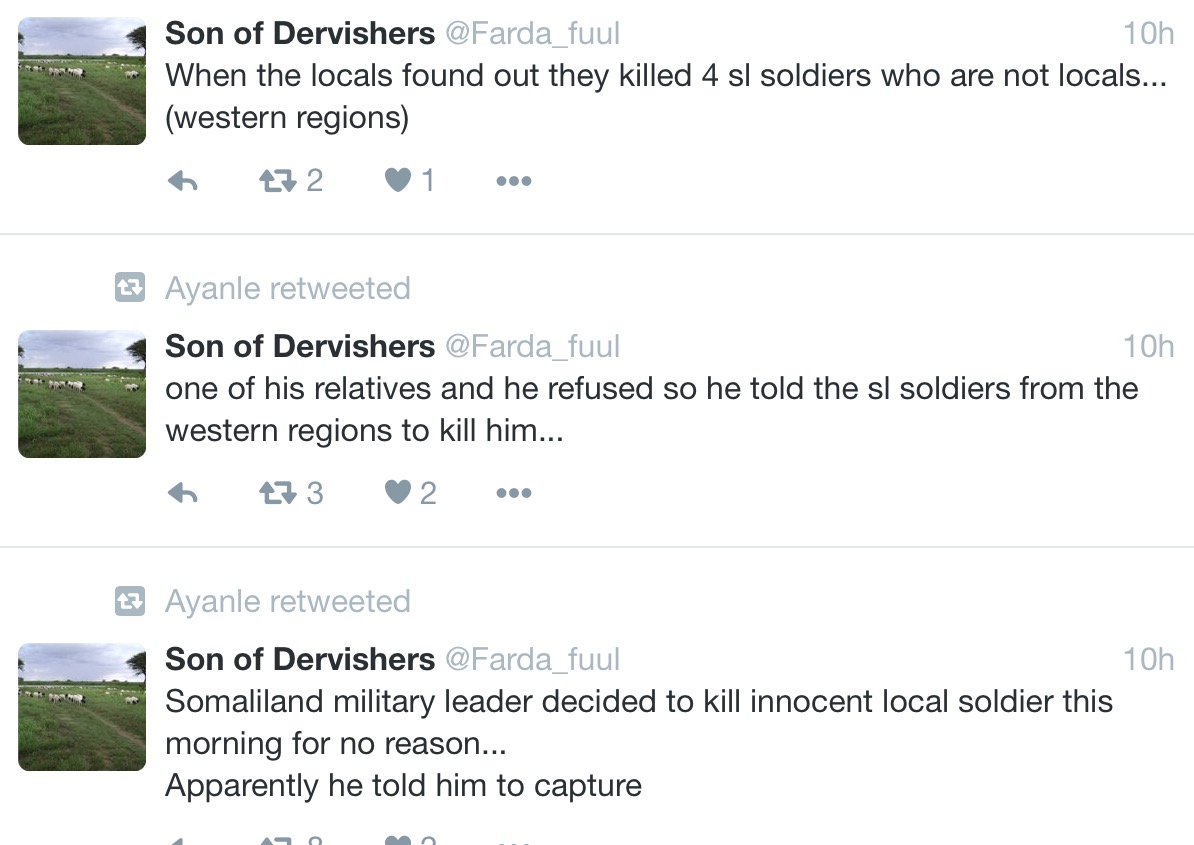Open the @Farda_fuul handle in the second tweet
Viewport: 1194px width, 845px height.
(x=532, y=347)
